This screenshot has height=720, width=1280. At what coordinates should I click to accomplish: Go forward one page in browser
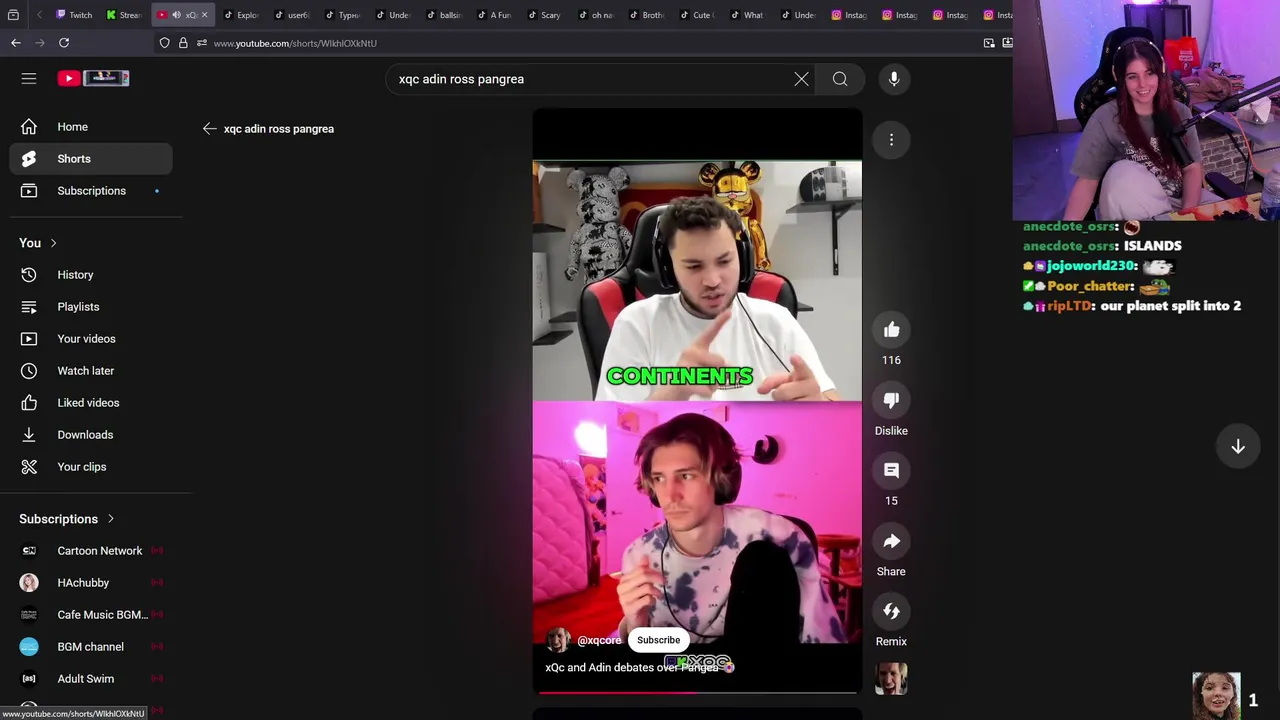pyautogui.click(x=40, y=43)
